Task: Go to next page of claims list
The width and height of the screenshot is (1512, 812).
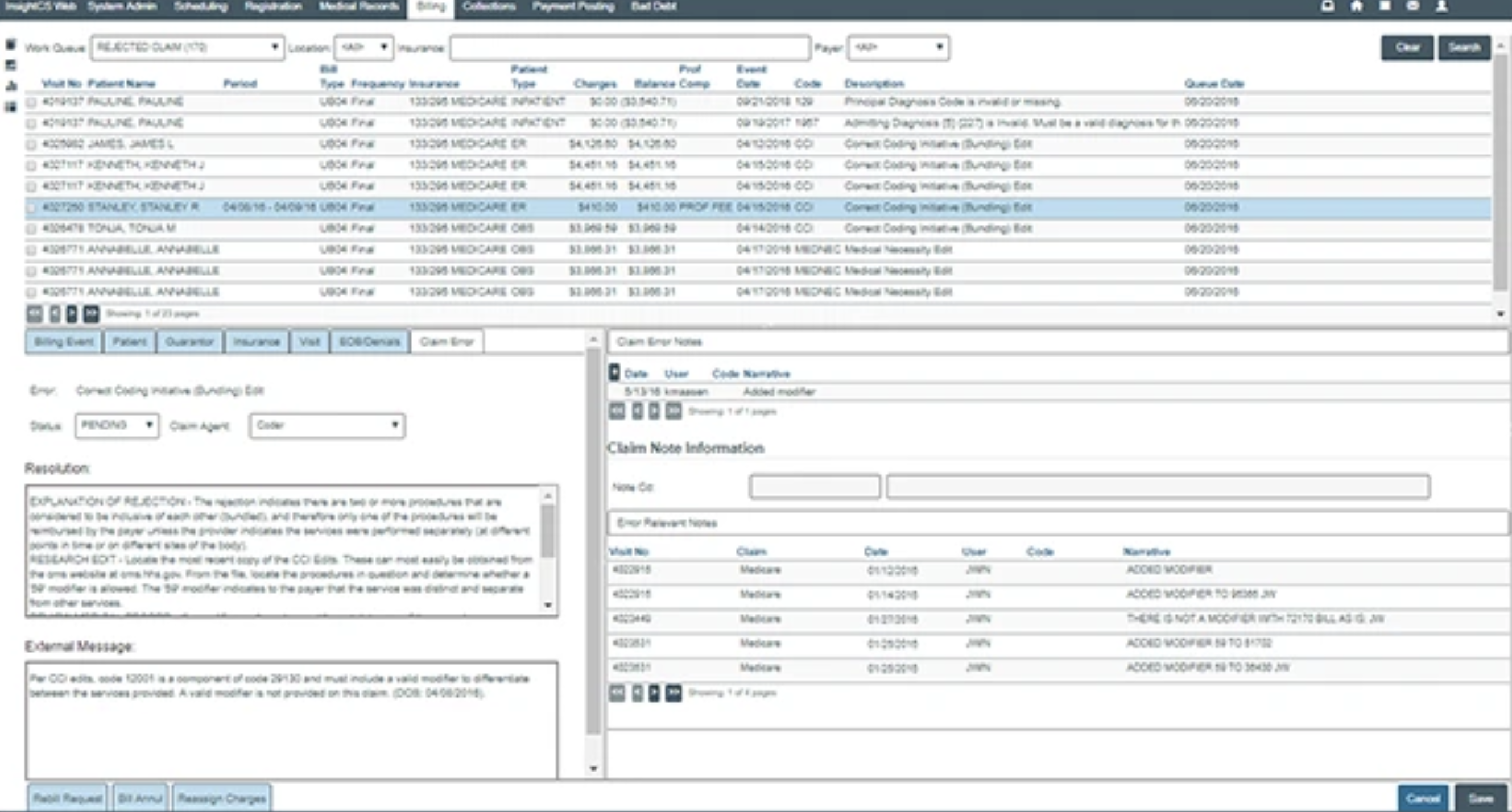Action: click(72, 314)
